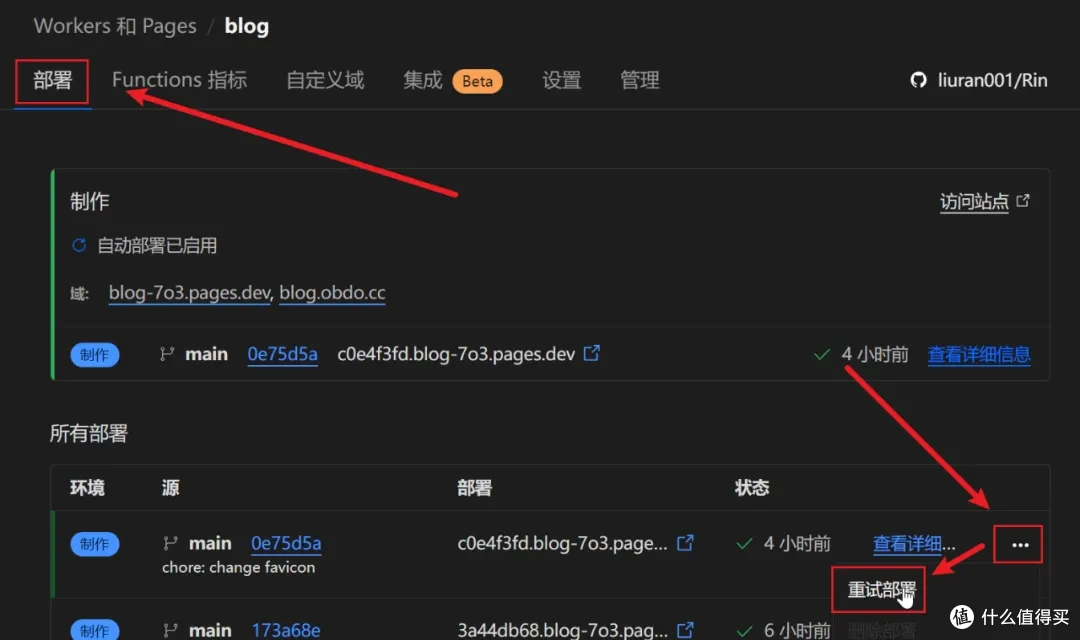
Task: Click the 制作 badge in production card
Action: click(x=94, y=355)
